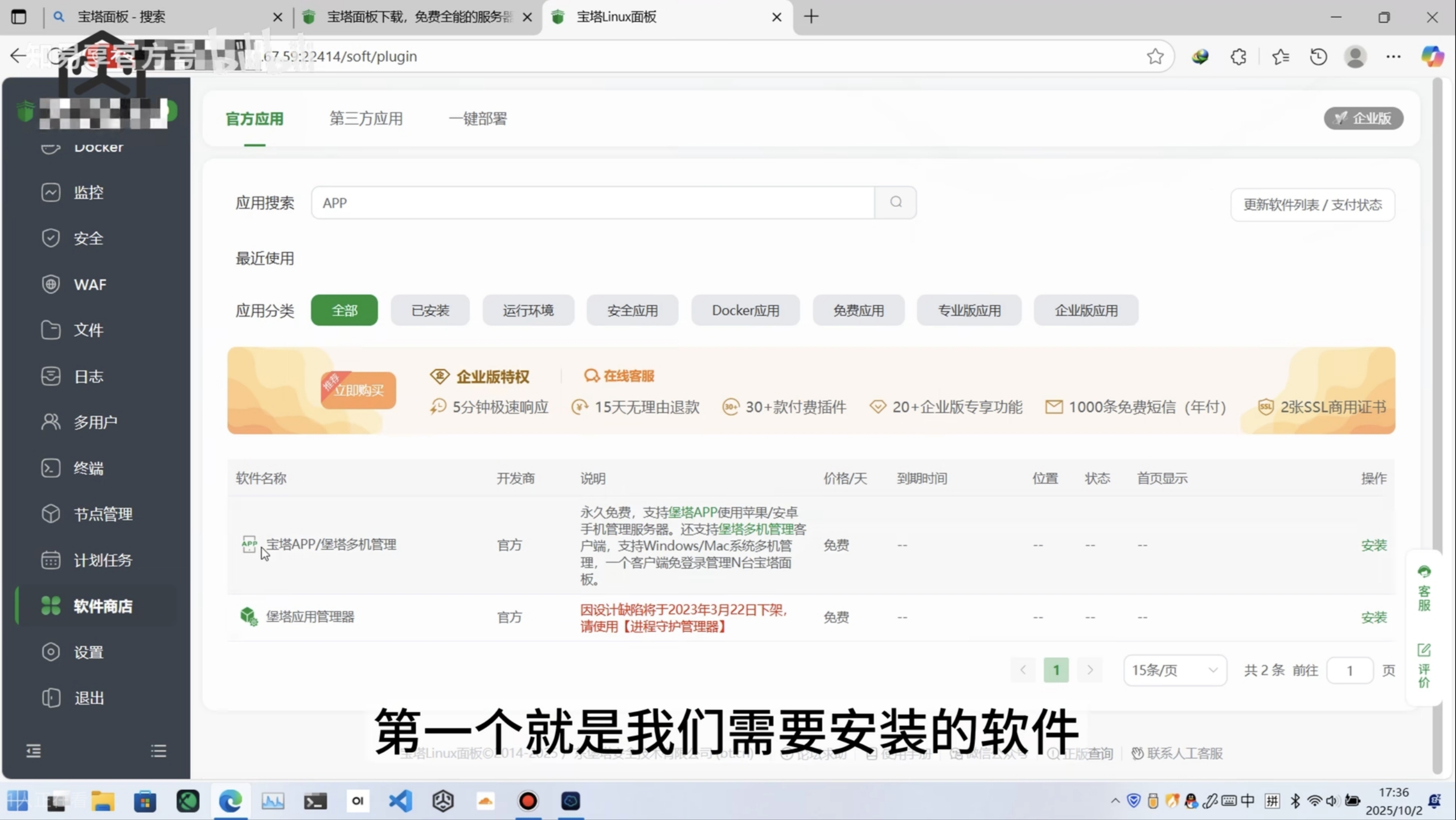Go to next page arrow
The image size is (1456, 820).
click(1089, 670)
